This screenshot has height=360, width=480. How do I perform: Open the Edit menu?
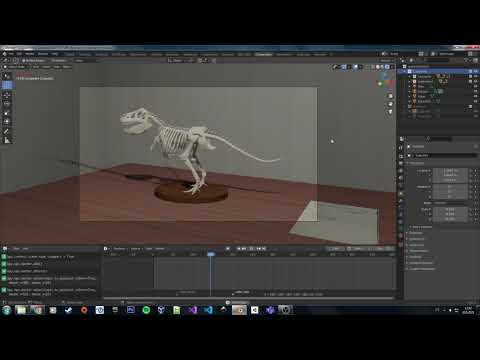(20, 54)
